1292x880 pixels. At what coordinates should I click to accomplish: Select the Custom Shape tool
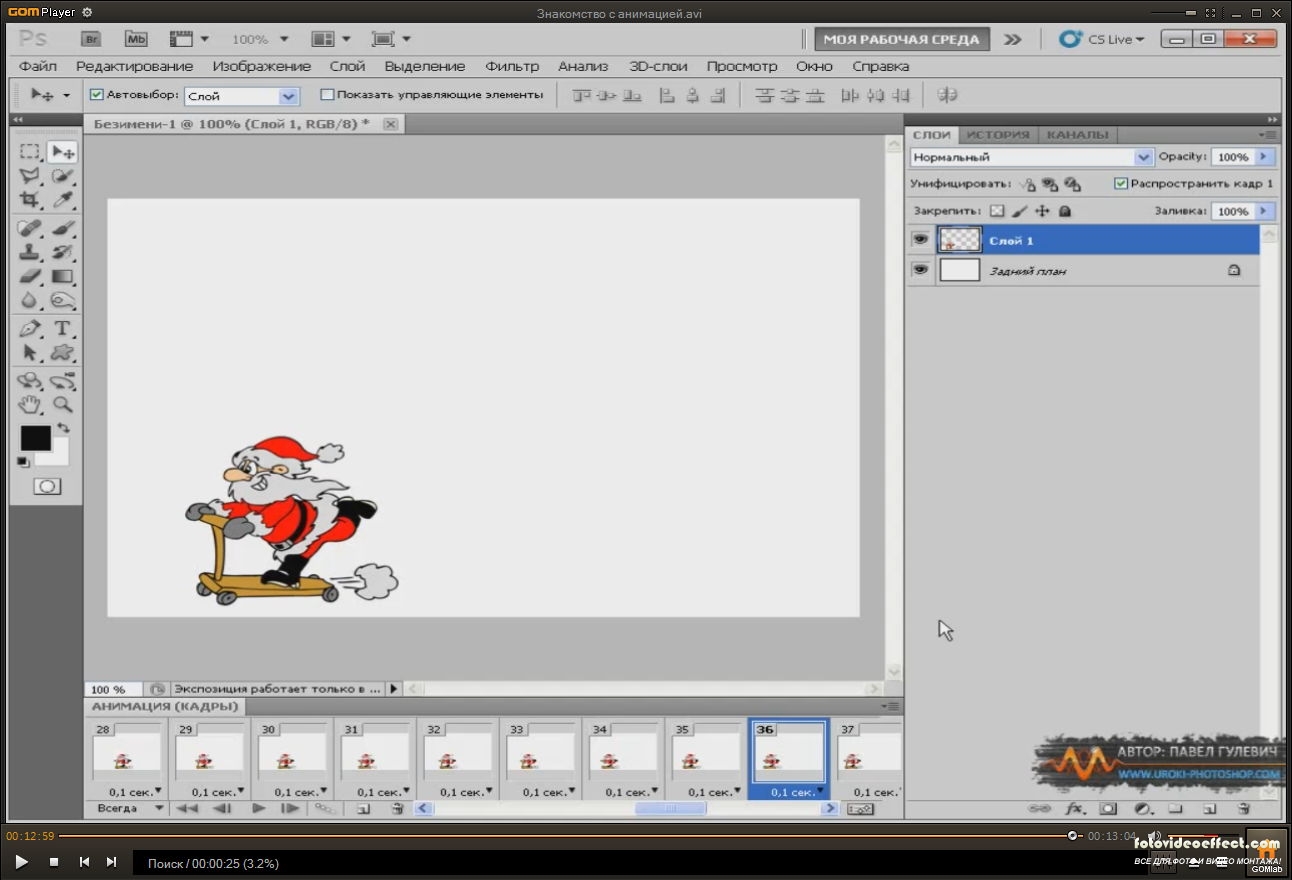coord(63,353)
